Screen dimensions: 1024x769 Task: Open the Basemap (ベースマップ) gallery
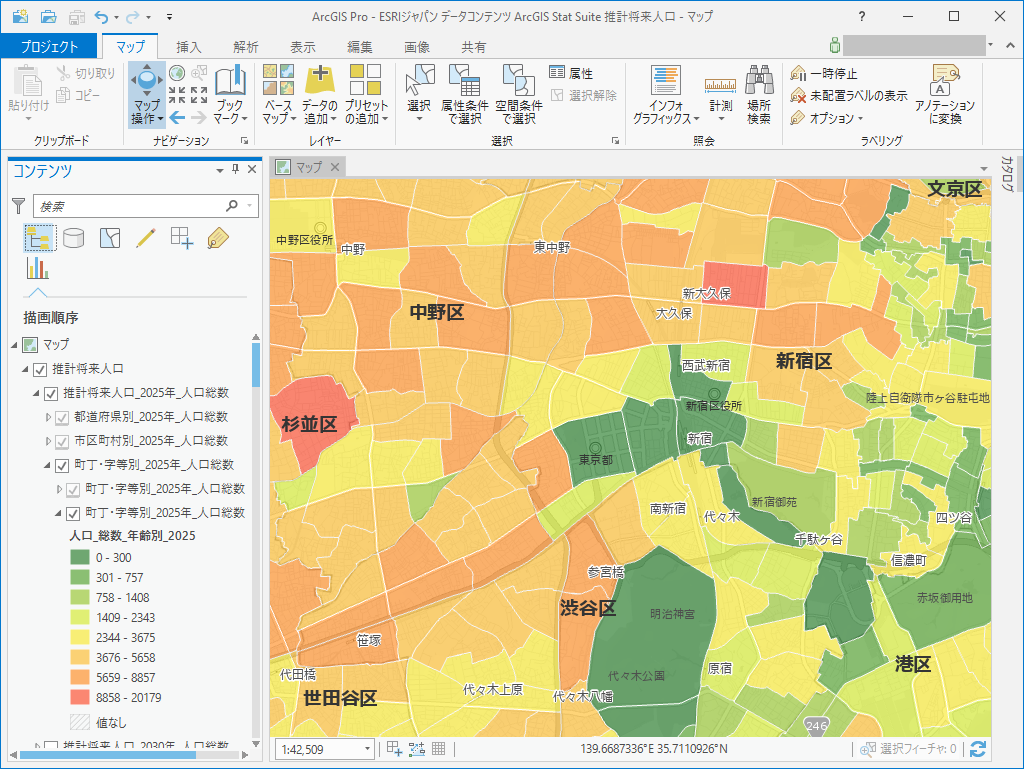point(278,94)
